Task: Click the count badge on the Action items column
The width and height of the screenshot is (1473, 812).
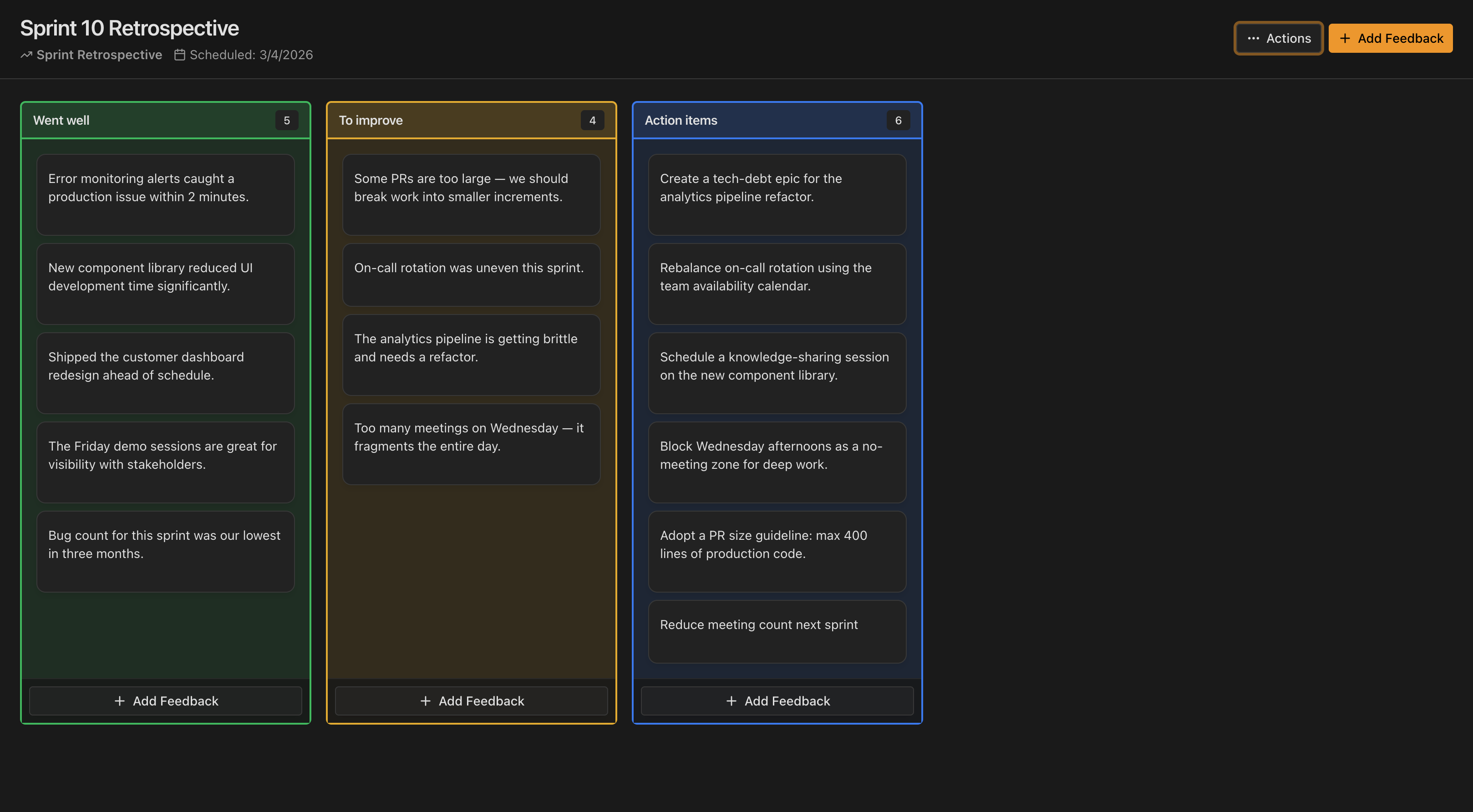Action: [898, 120]
